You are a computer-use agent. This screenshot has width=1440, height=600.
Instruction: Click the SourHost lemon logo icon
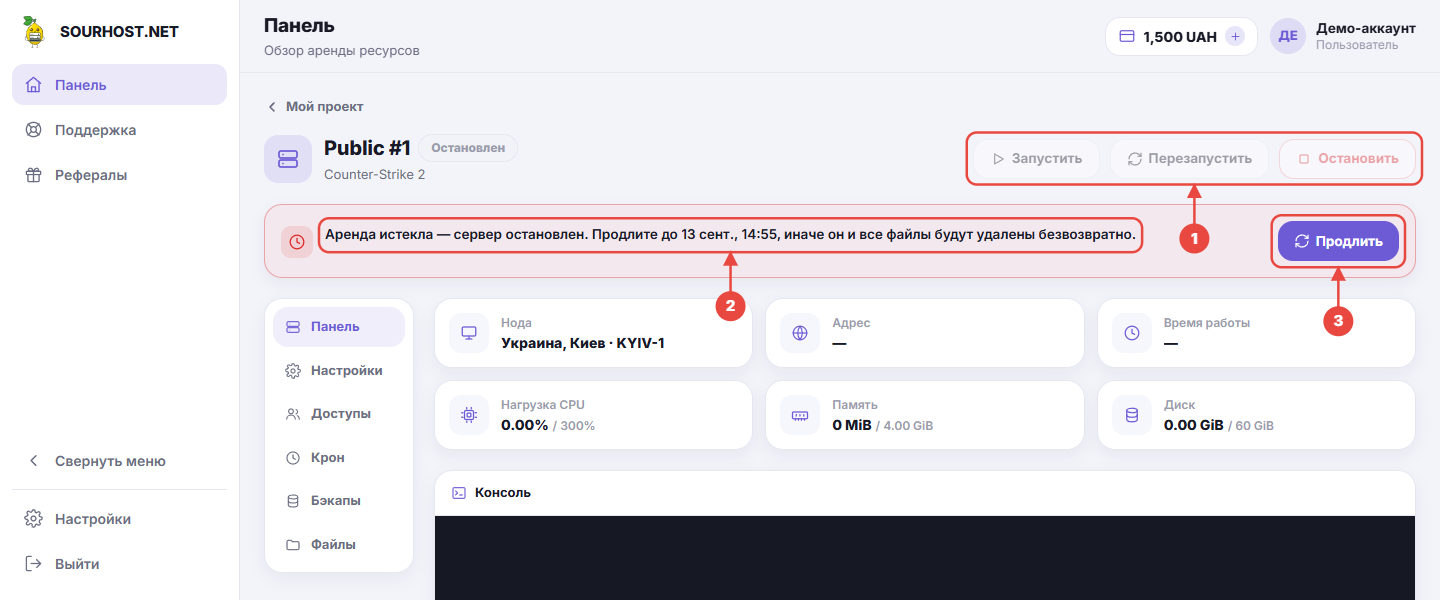click(x=36, y=31)
